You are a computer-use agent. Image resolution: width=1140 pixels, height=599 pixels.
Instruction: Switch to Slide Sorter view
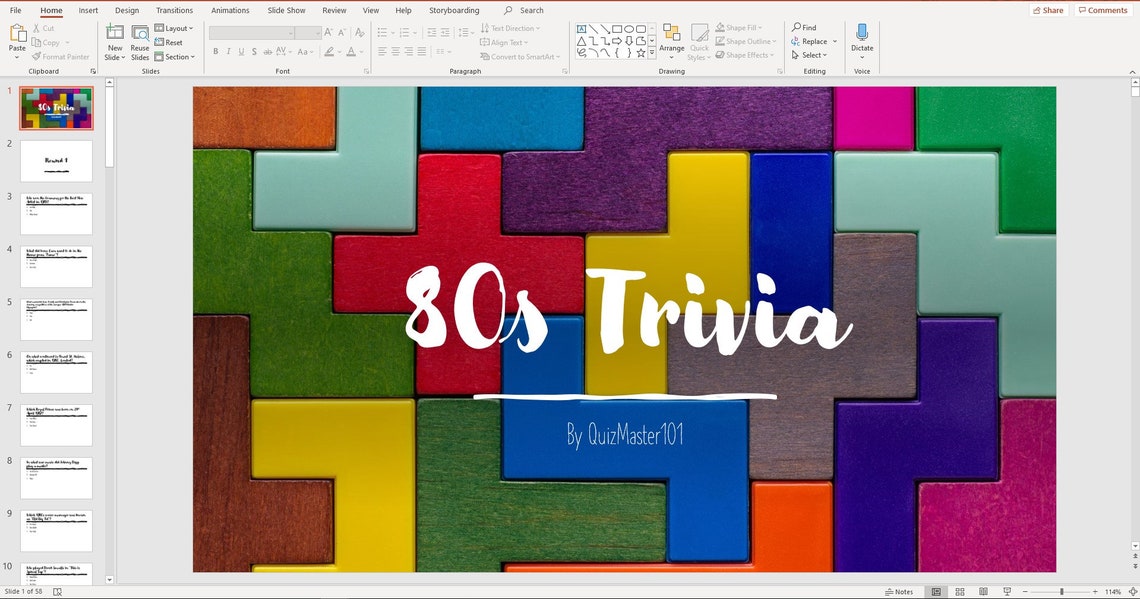click(959, 591)
